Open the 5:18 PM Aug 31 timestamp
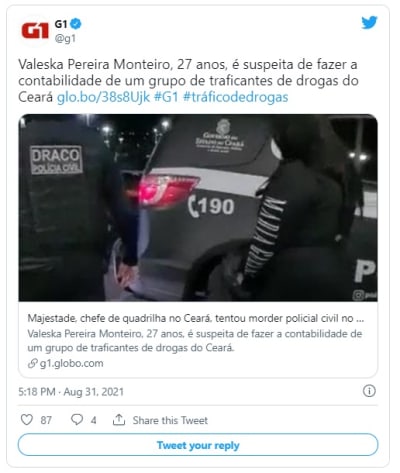The image size is (400, 473). click(71, 392)
